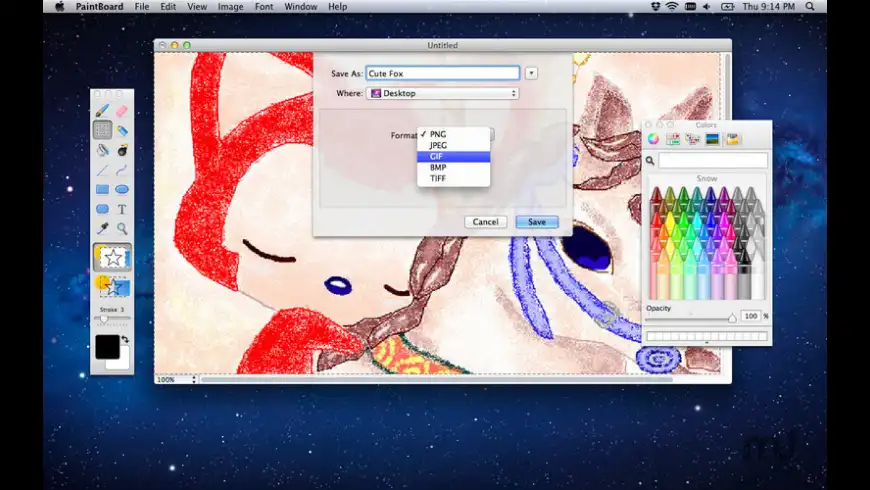870x490 pixels.
Task: Click the clock in the menu bar
Action: coord(768,7)
